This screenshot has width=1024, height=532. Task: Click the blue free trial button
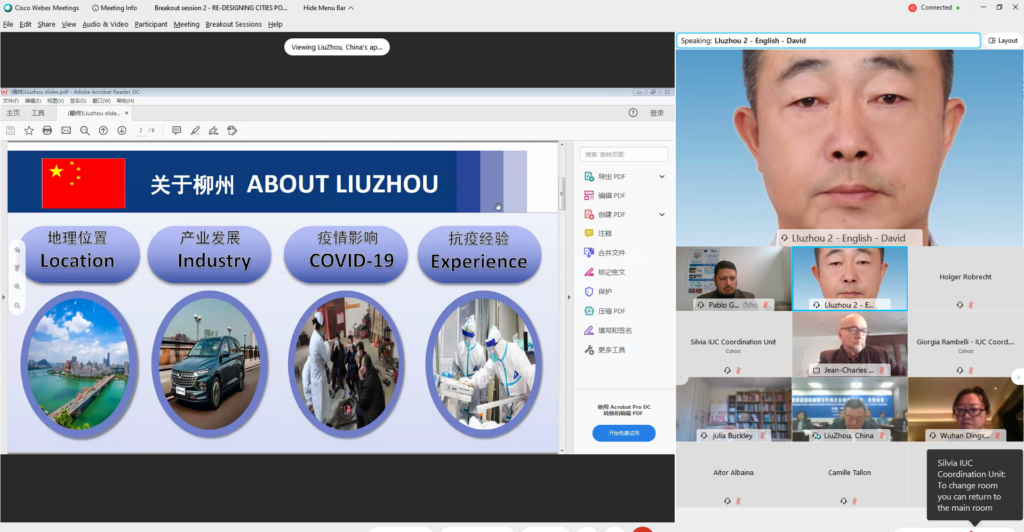[624, 433]
